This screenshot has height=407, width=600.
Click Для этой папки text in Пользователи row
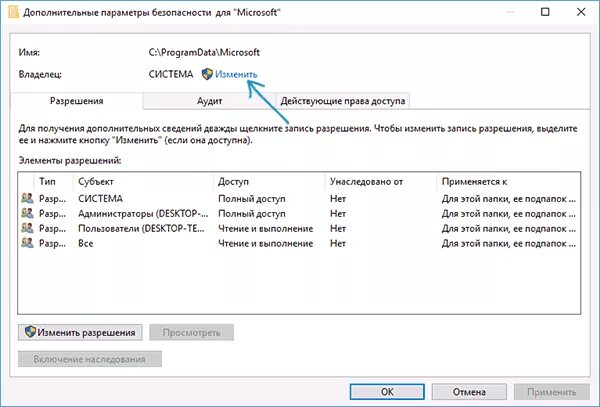point(509,228)
